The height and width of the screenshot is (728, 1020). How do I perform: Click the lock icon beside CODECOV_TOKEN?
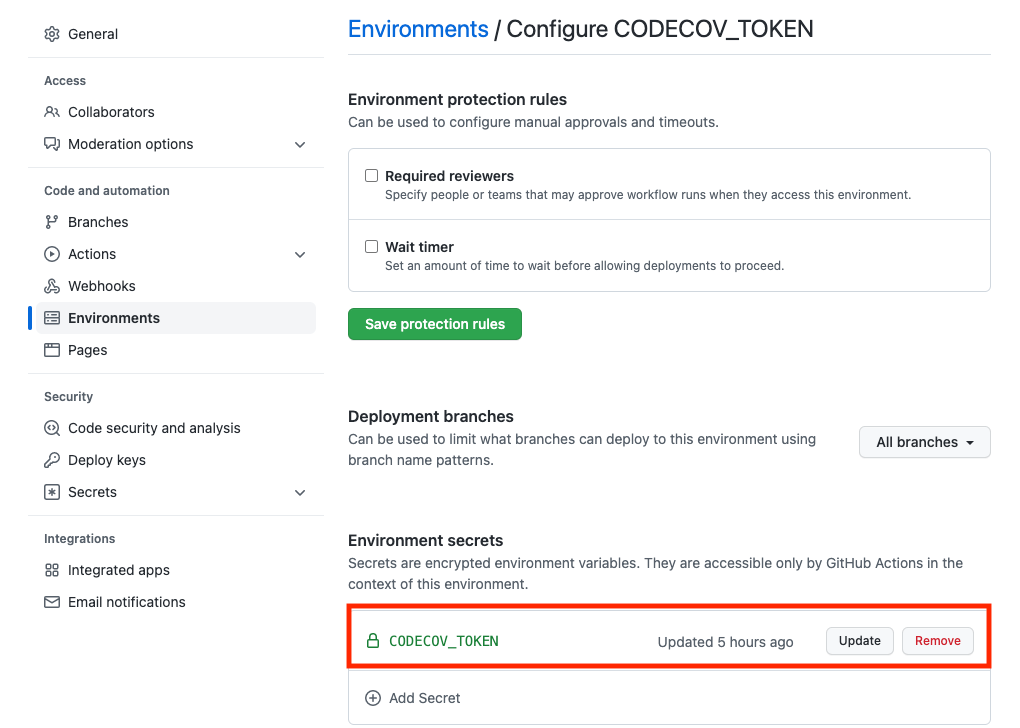coord(373,641)
